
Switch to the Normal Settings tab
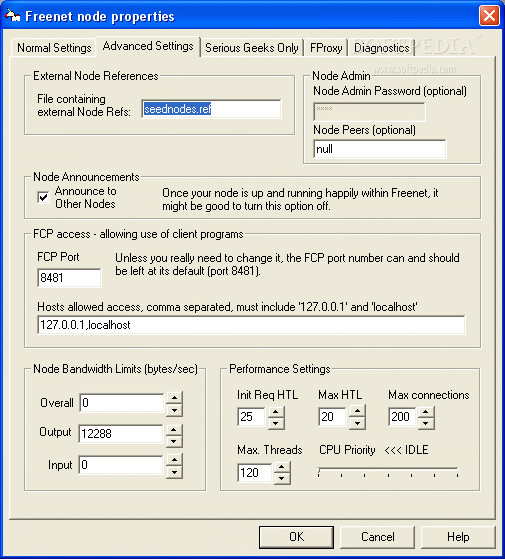pyautogui.click(x=54, y=48)
